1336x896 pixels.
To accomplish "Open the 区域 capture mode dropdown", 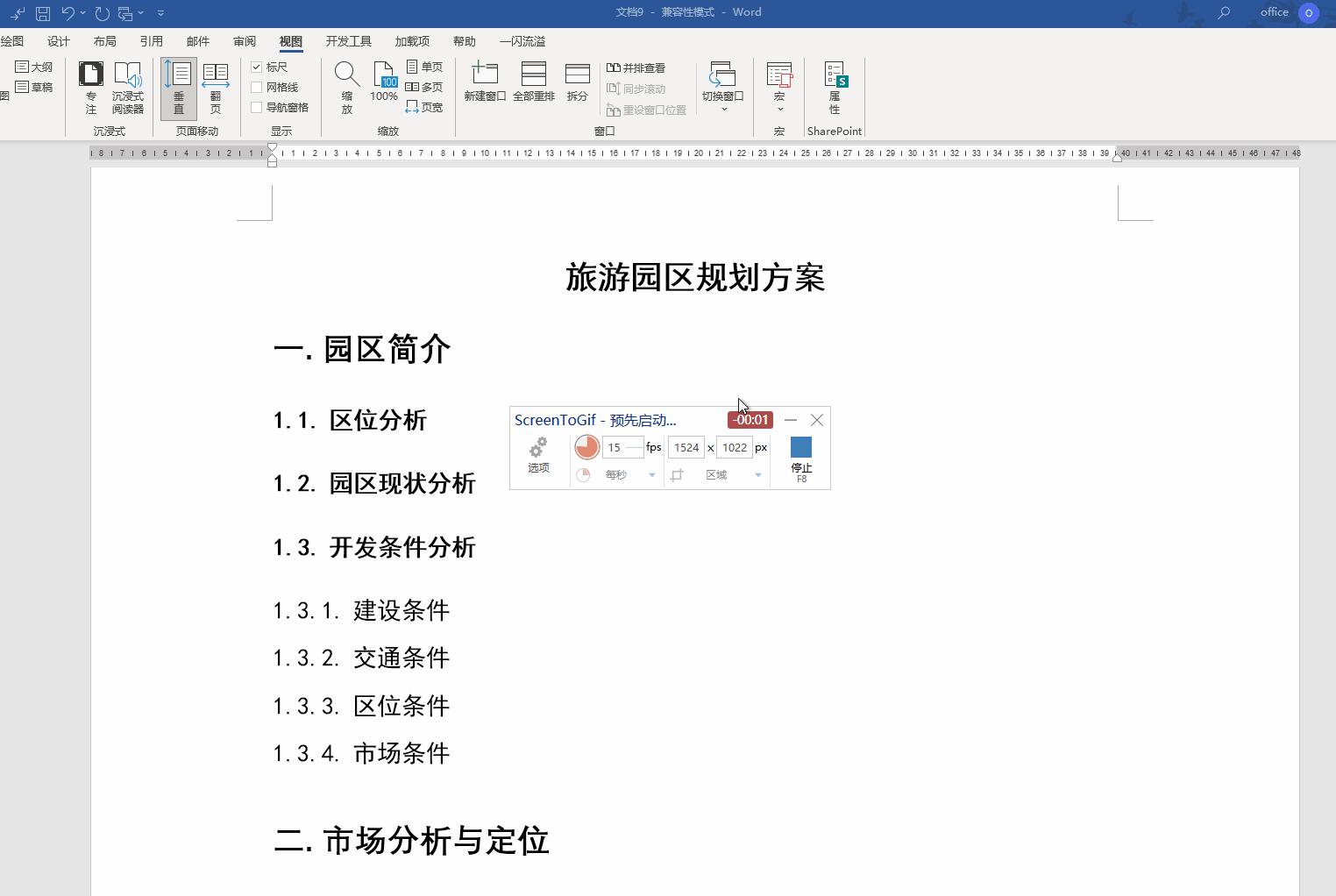I will point(757,474).
